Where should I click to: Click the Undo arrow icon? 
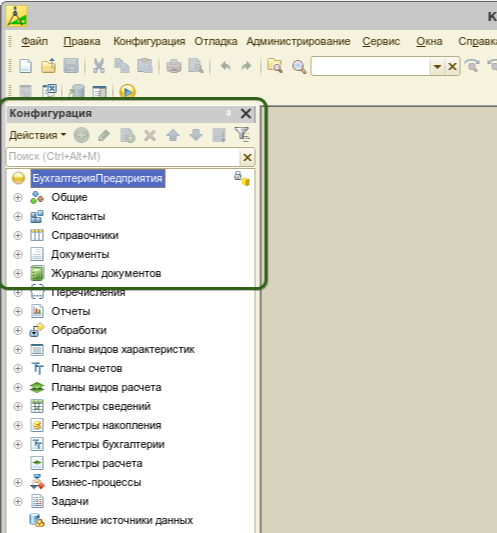(x=226, y=66)
